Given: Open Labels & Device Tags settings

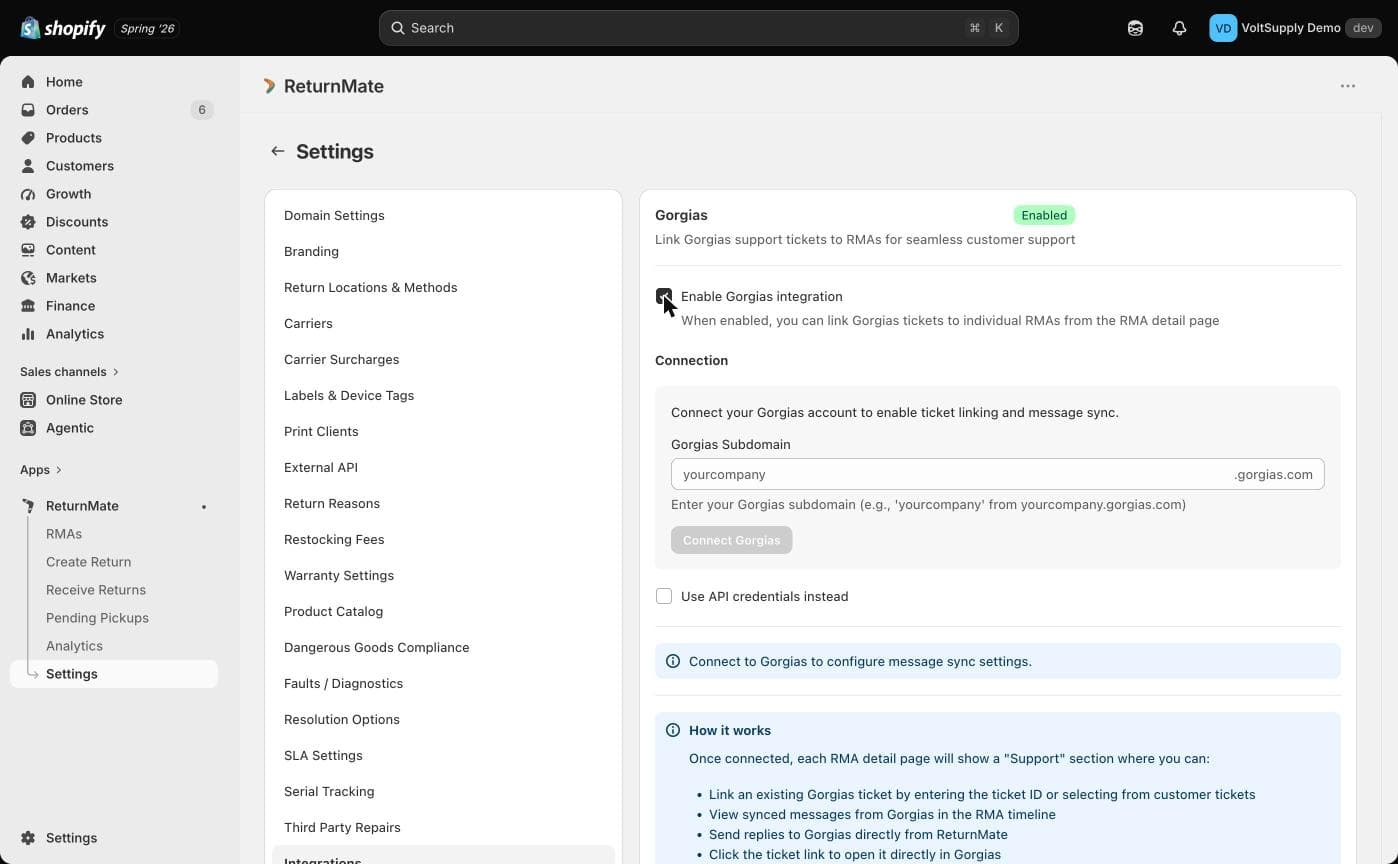Looking at the screenshot, I should (x=349, y=395).
